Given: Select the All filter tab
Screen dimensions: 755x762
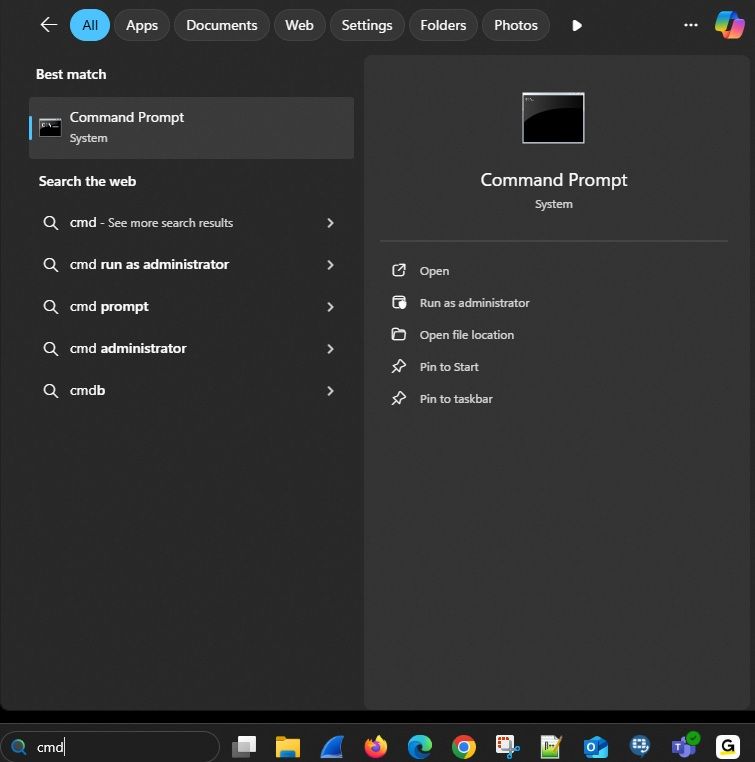Looking at the screenshot, I should [90, 25].
